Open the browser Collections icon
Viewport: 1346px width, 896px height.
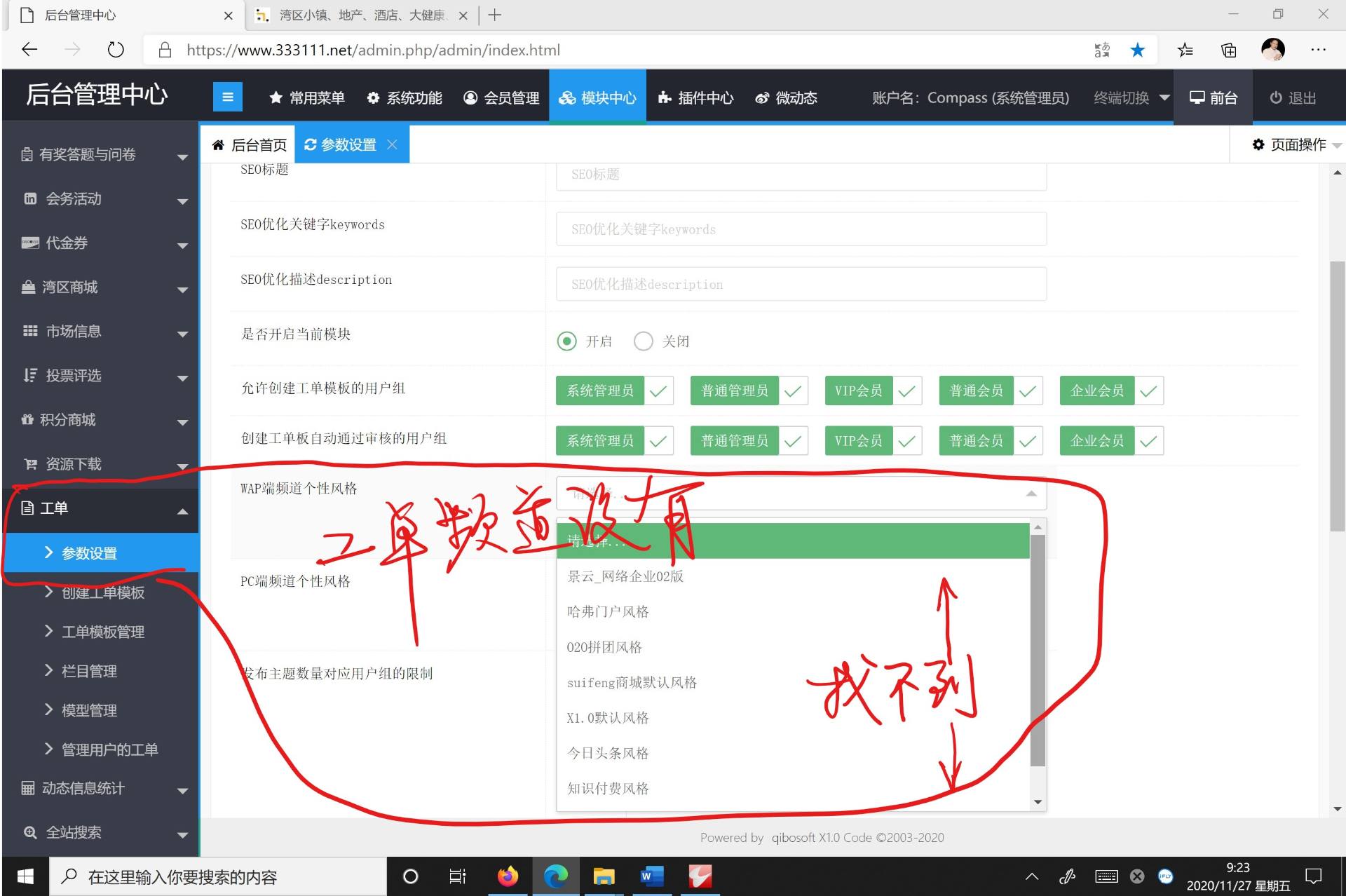tap(1228, 50)
